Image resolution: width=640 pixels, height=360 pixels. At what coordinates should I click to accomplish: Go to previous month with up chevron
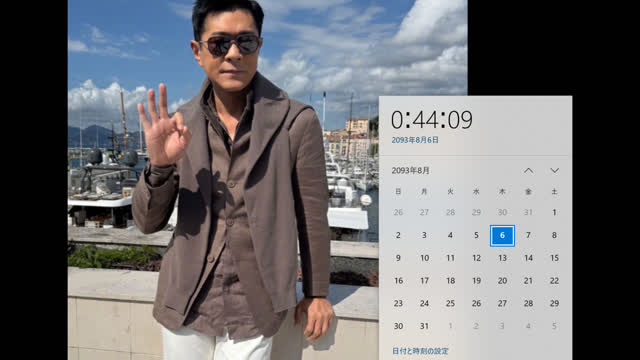(528, 171)
